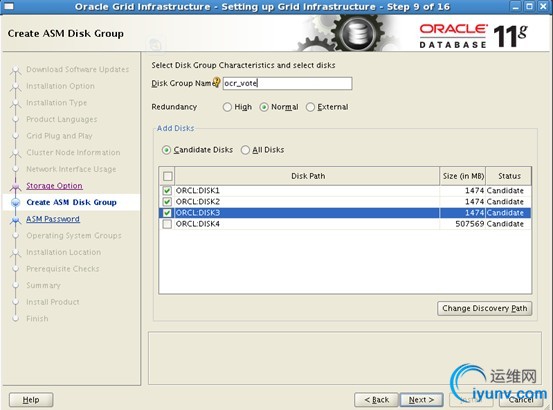
Task: Select the ORCL:DISK1 path cell
Action: click(307, 191)
